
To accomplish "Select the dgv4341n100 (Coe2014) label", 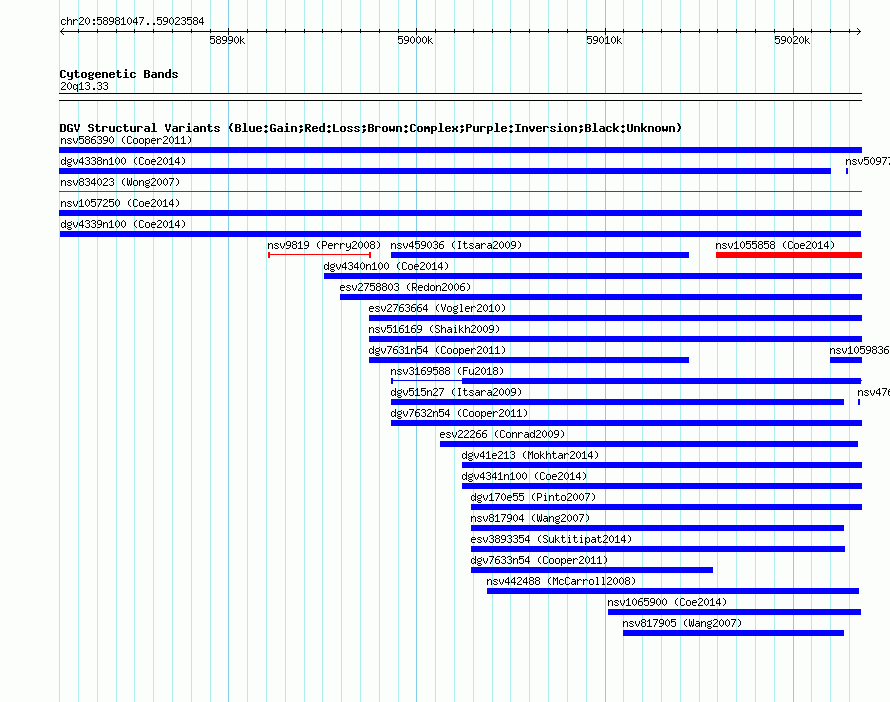I will click(x=524, y=476).
